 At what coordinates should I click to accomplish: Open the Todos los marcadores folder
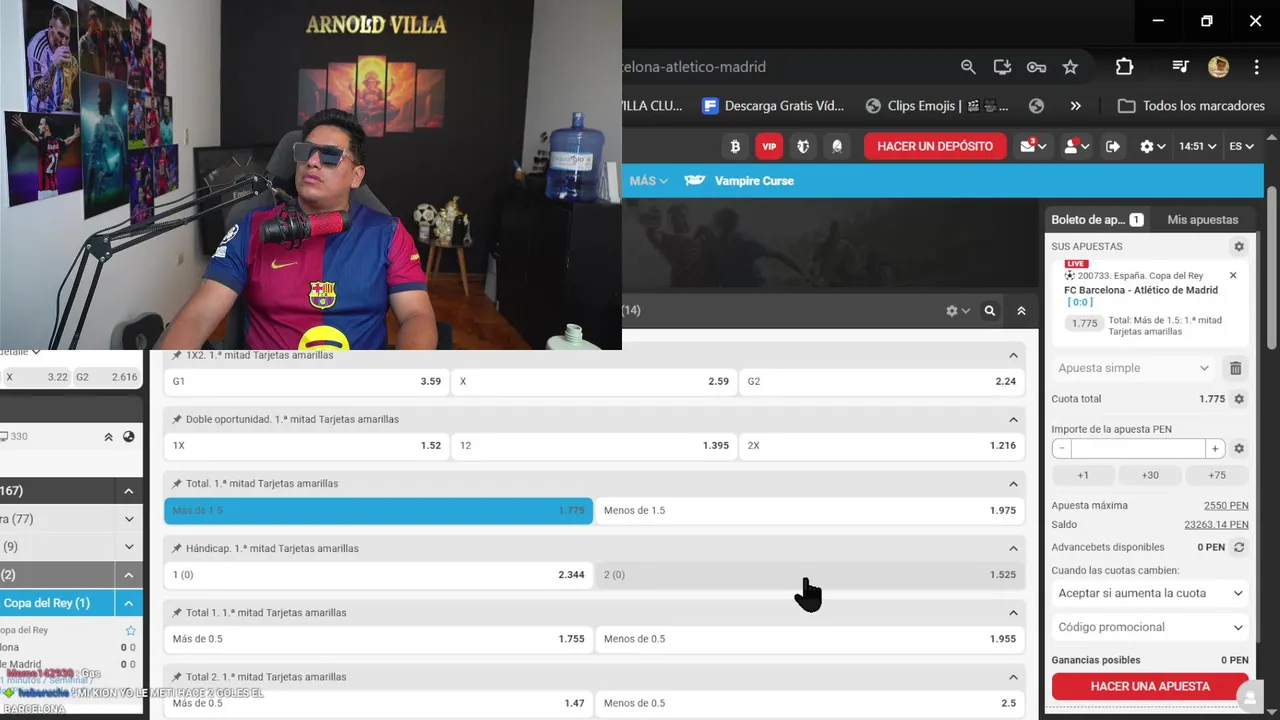[1191, 106]
